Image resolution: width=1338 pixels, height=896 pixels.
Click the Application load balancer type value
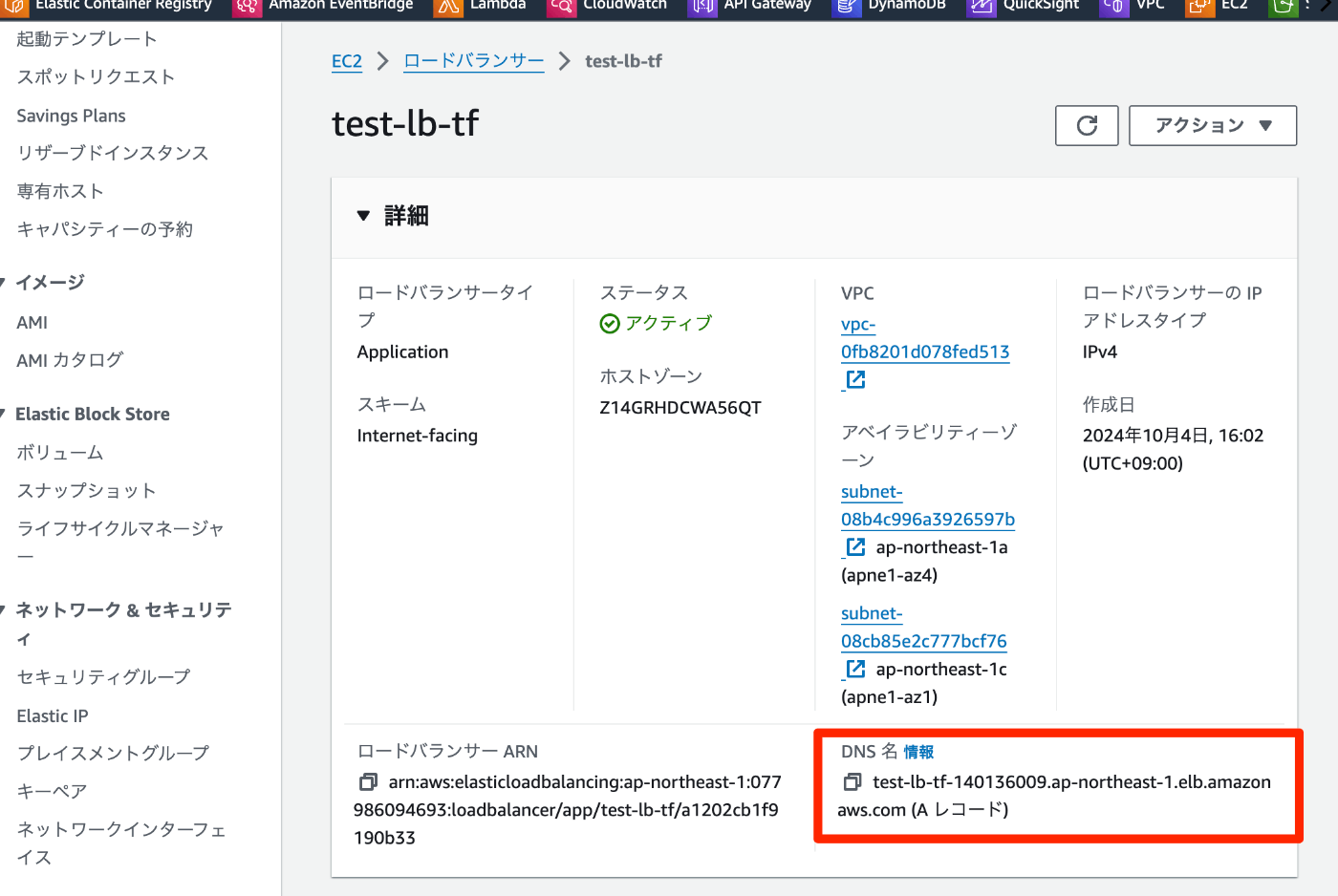point(402,352)
